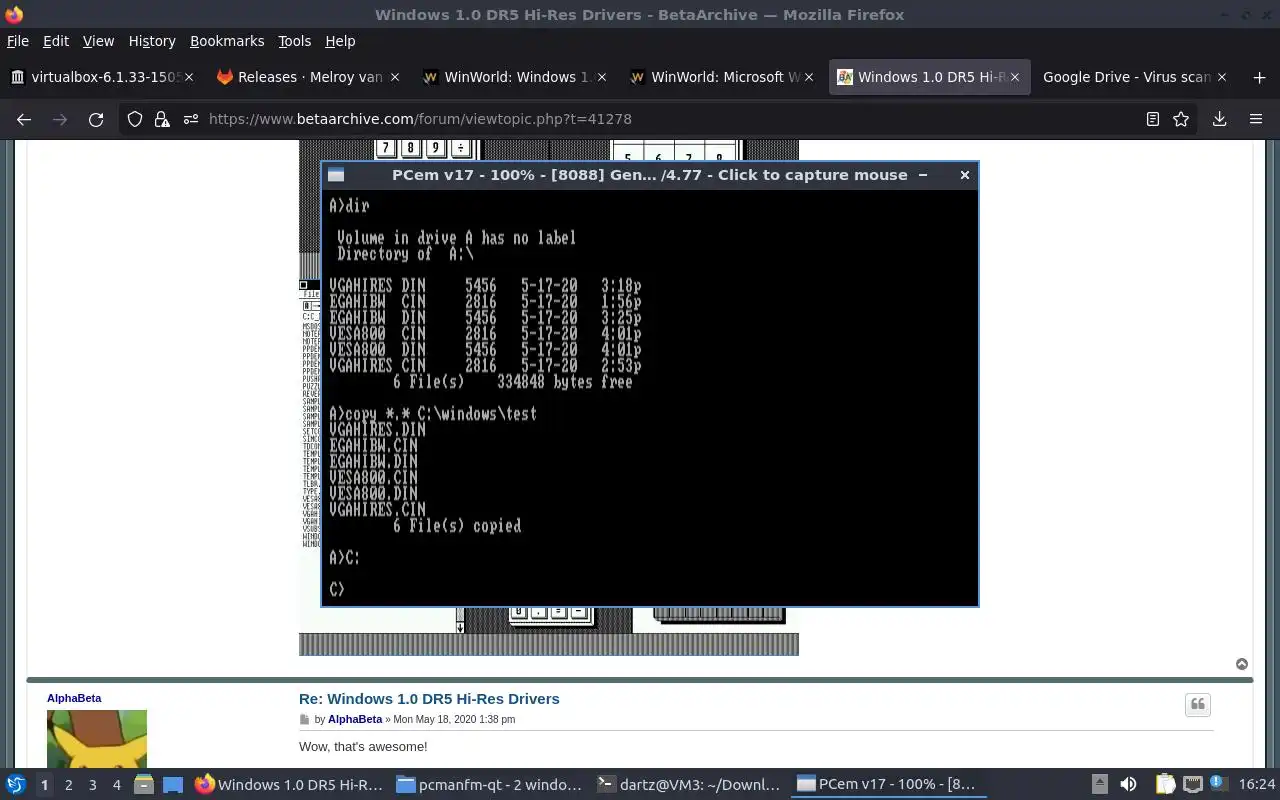Click the PCem v17 window title bar
The width and height of the screenshot is (1280, 800).
650,175
